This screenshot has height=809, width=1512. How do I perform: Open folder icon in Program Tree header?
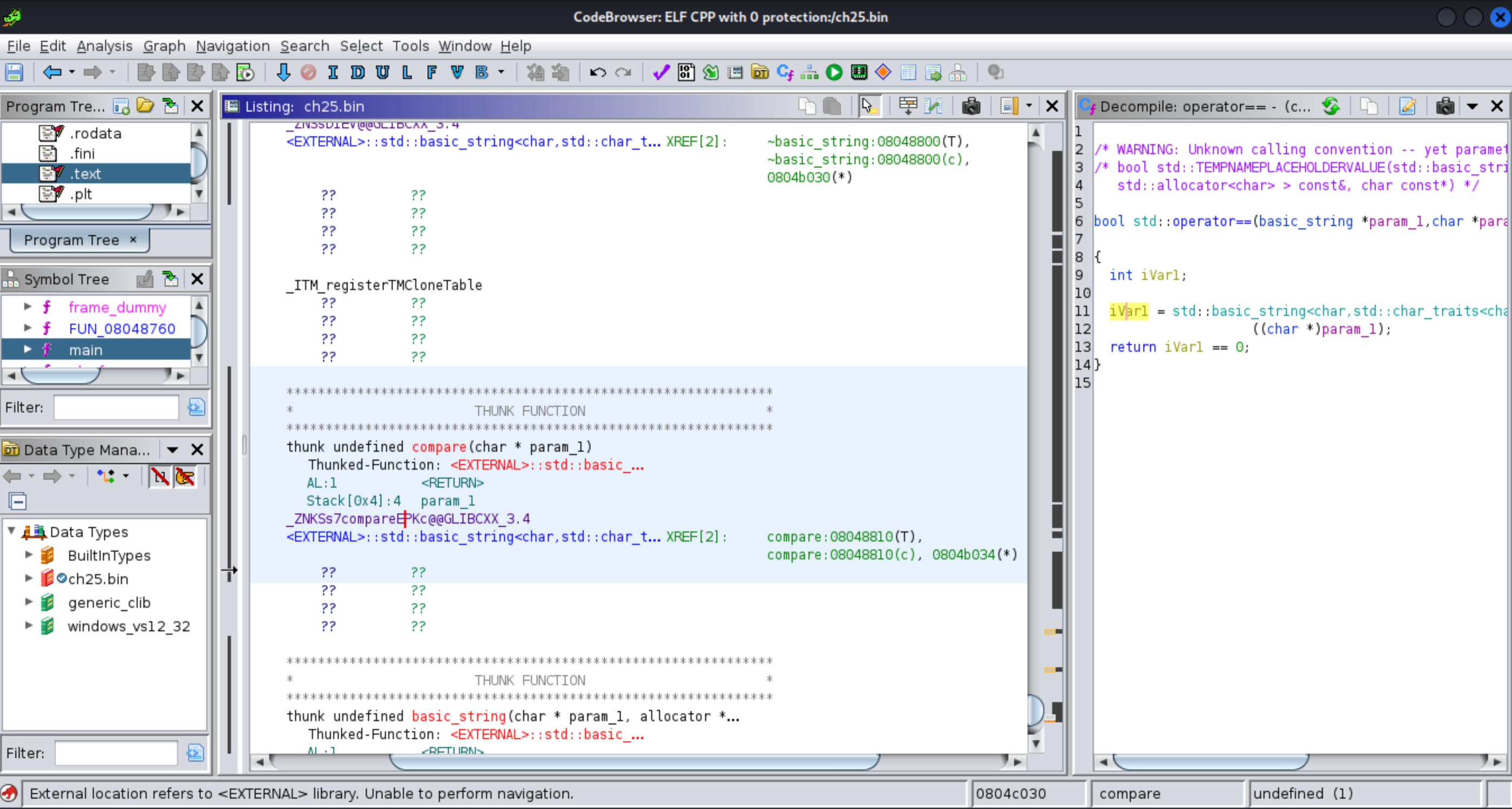(x=145, y=106)
